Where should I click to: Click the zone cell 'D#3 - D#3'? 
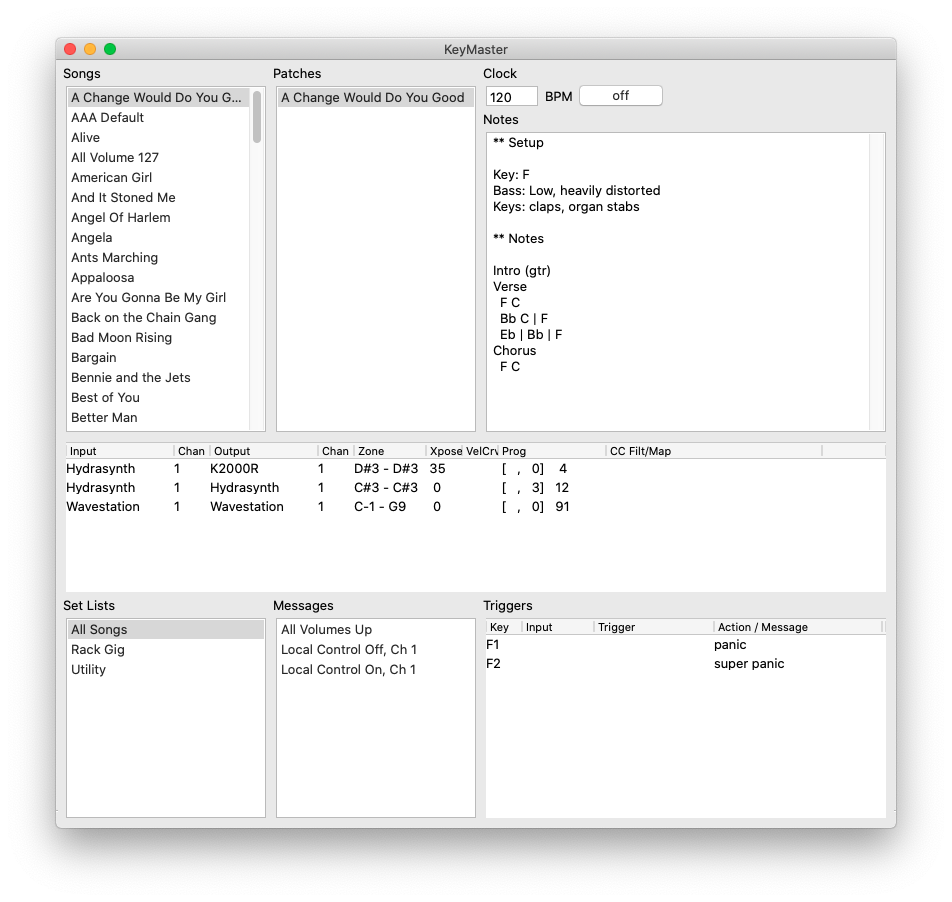coord(386,469)
